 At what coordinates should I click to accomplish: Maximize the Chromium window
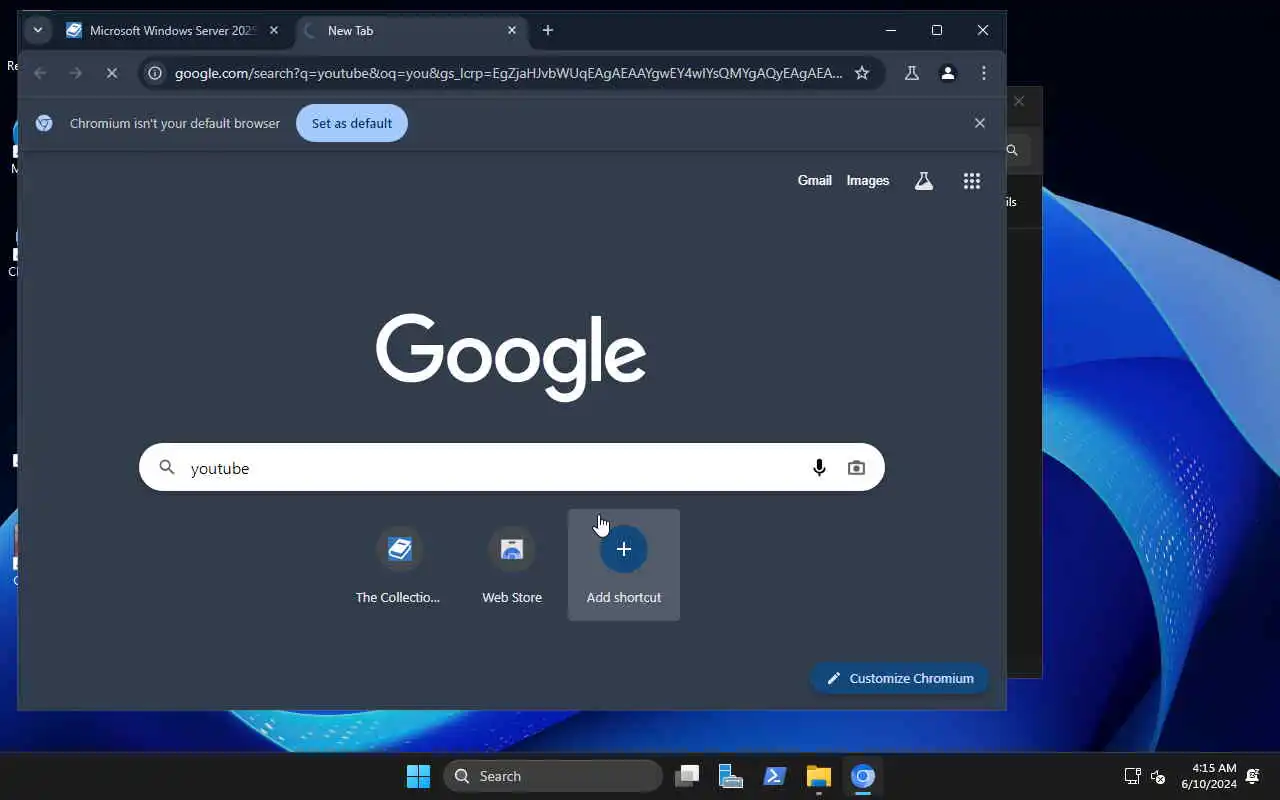click(x=937, y=30)
